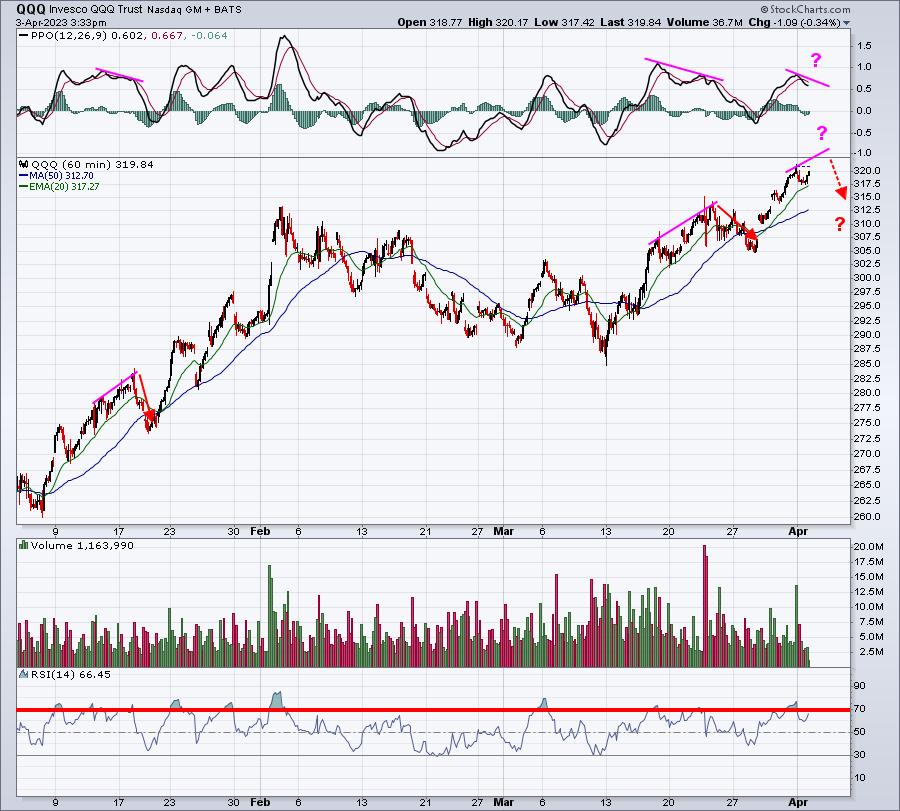
Task: Select the MA(50) 312.70 legend entry
Action: pyautogui.click(x=56, y=176)
